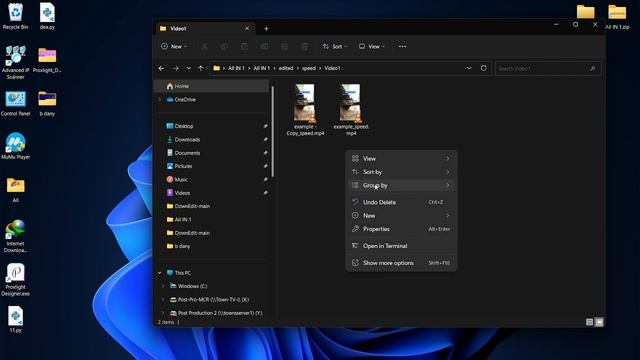
Task: Select the Post-Pro-MCR network drive
Action: pos(213,300)
